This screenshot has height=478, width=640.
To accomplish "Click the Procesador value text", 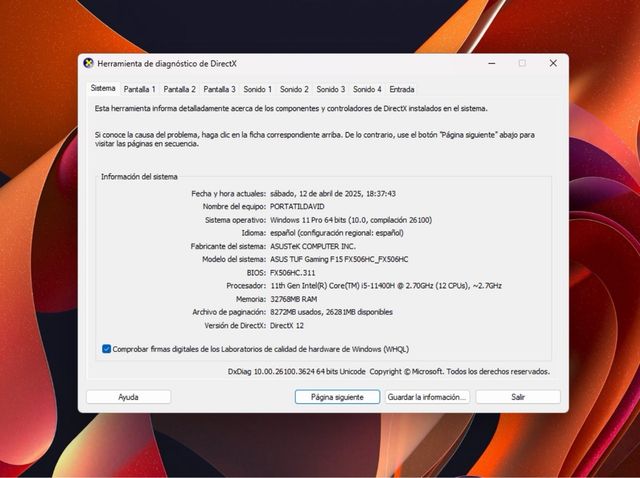I will coord(385,285).
